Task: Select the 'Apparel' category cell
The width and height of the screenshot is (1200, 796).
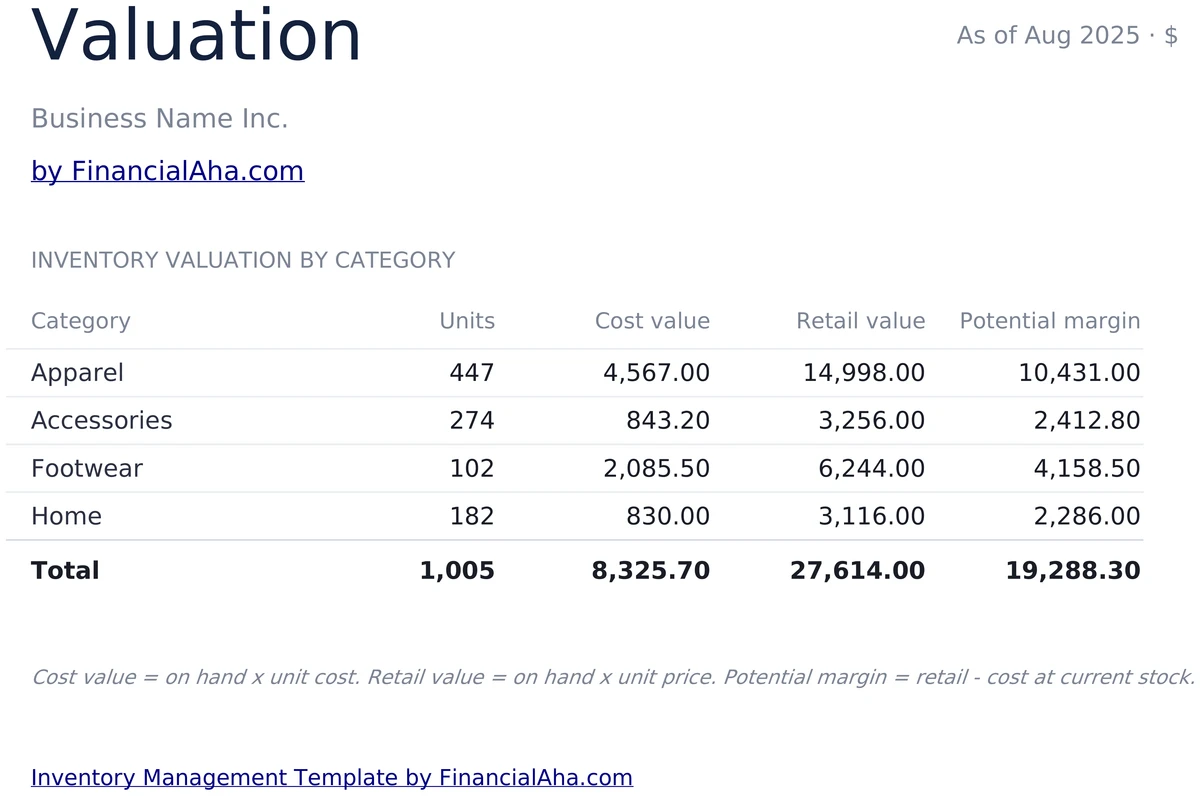Action: click(x=77, y=373)
